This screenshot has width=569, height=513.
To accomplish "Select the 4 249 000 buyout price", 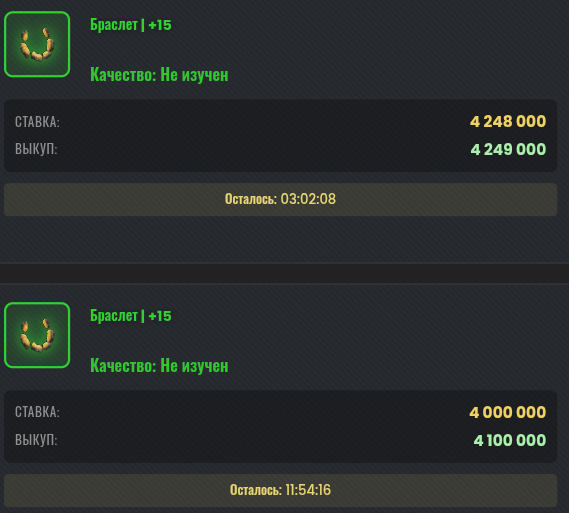I will tap(508, 149).
